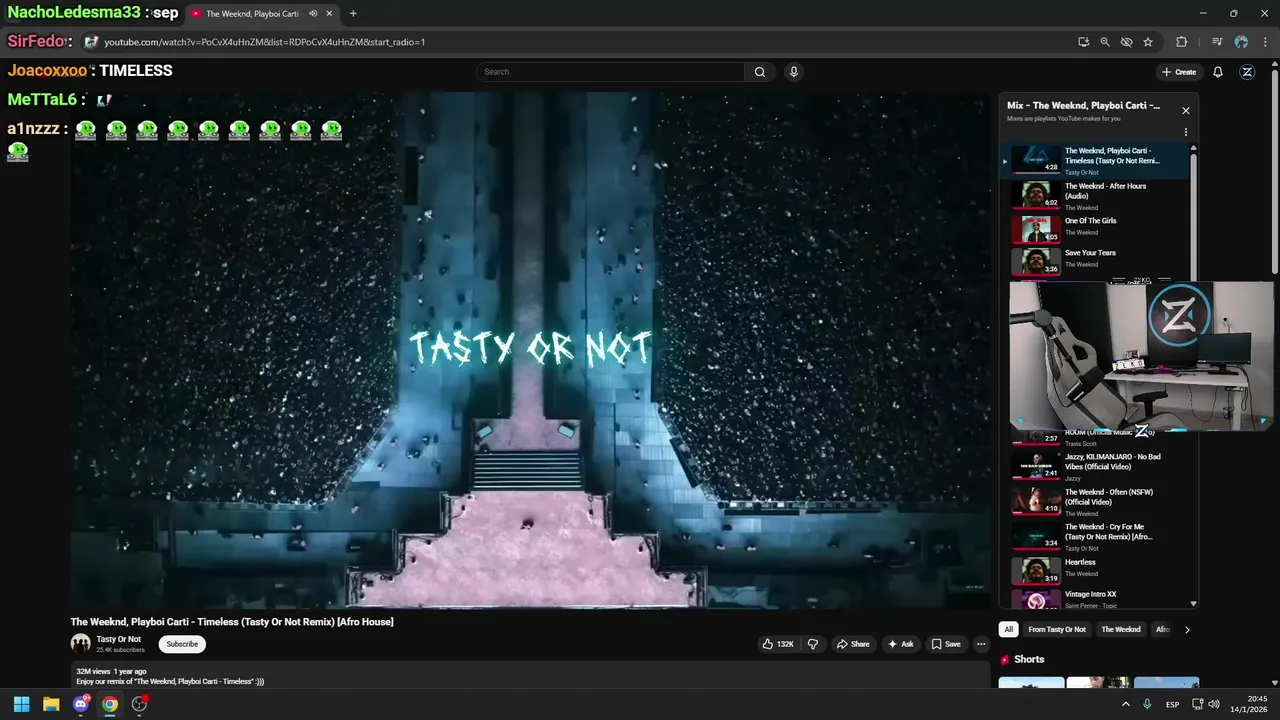Image resolution: width=1280 pixels, height=720 pixels.
Task: Open a new browser tab
Action: tap(353, 14)
